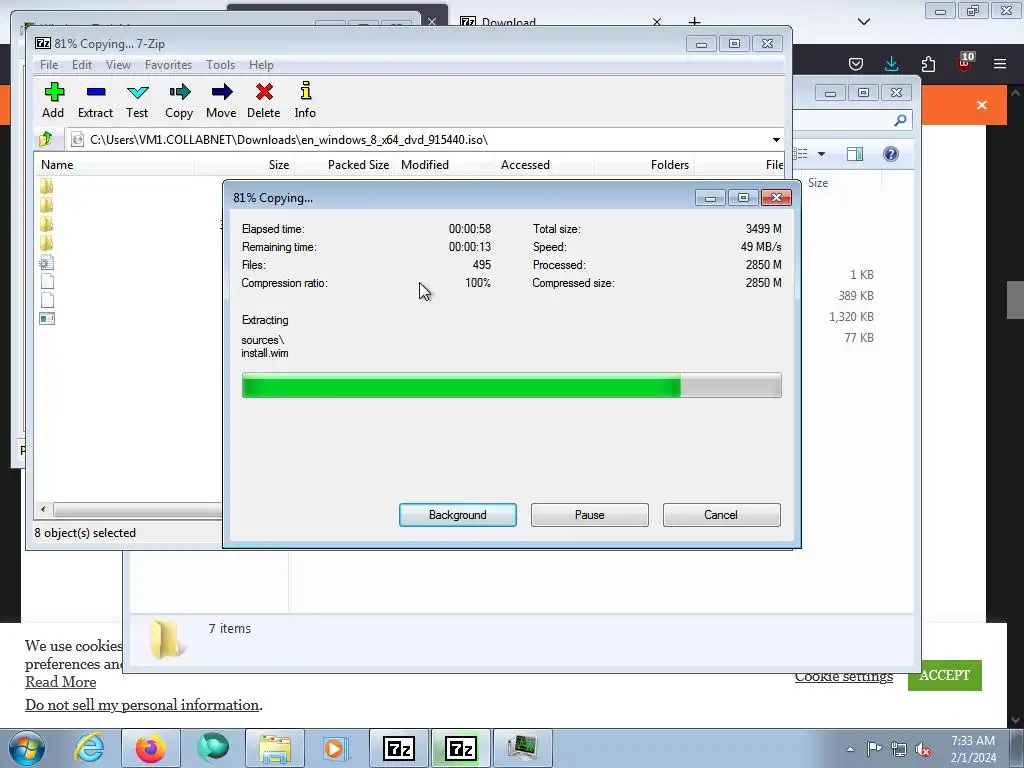This screenshot has width=1024, height=768.
Task: Click the left scroll arrow of the horizontal scrollbar
Action: [43, 509]
